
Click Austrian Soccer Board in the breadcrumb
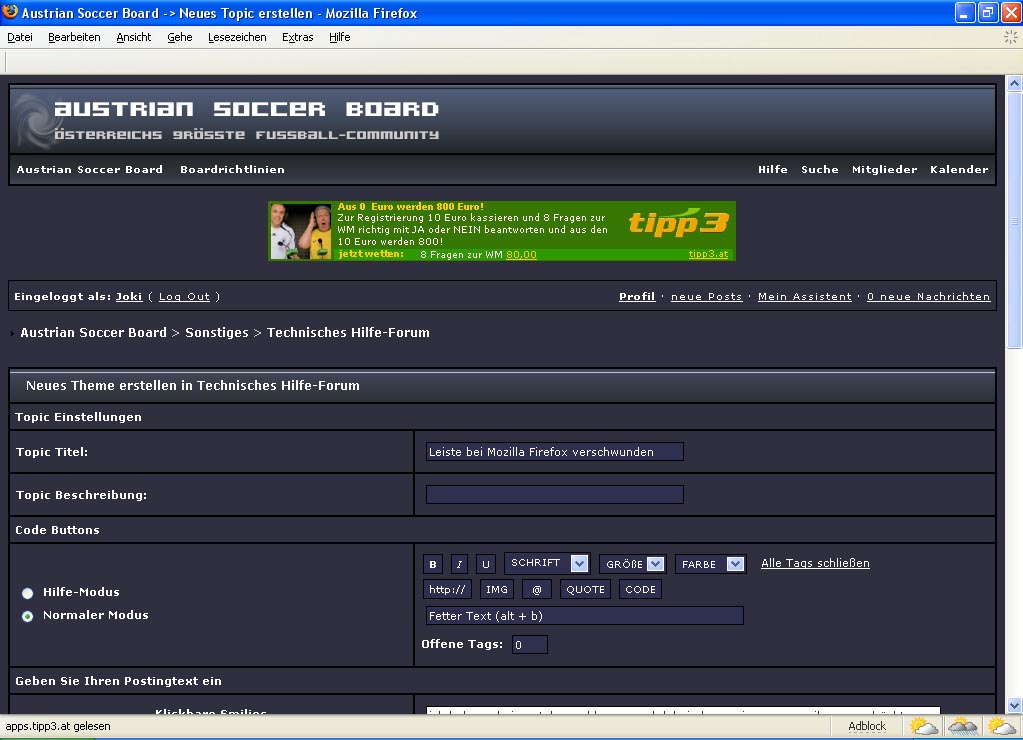[x=93, y=333]
